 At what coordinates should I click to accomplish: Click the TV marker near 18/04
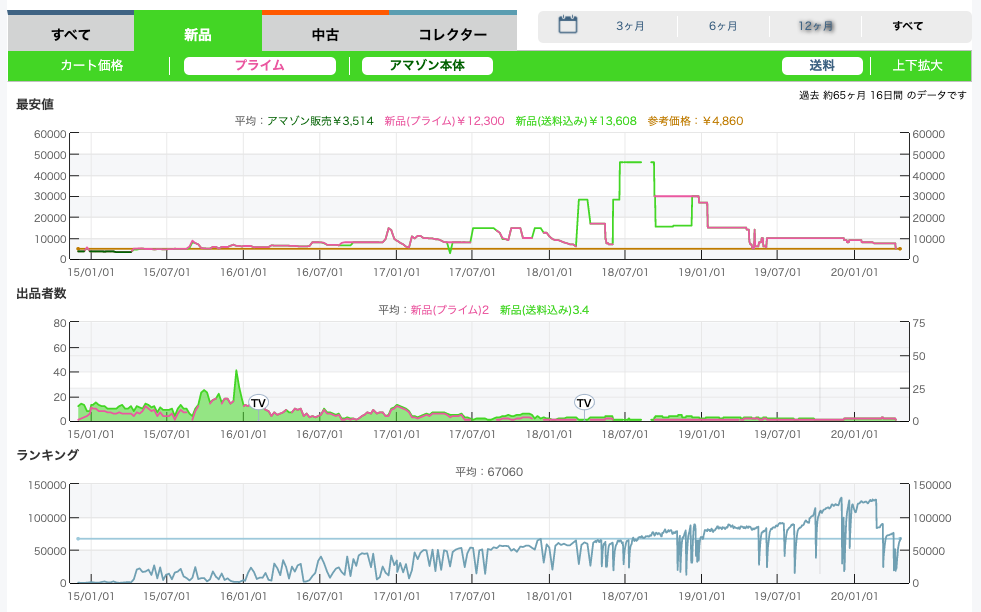(584, 403)
